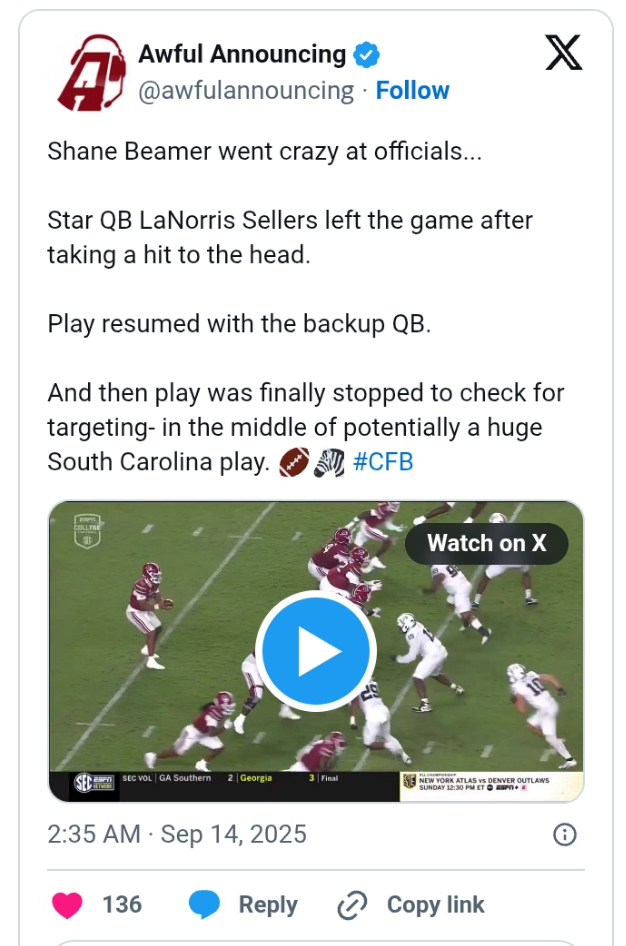The height and width of the screenshot is (946, 626).
Task: Click the Reply text label
Action: pyautogui.click(x=268, y=905)
